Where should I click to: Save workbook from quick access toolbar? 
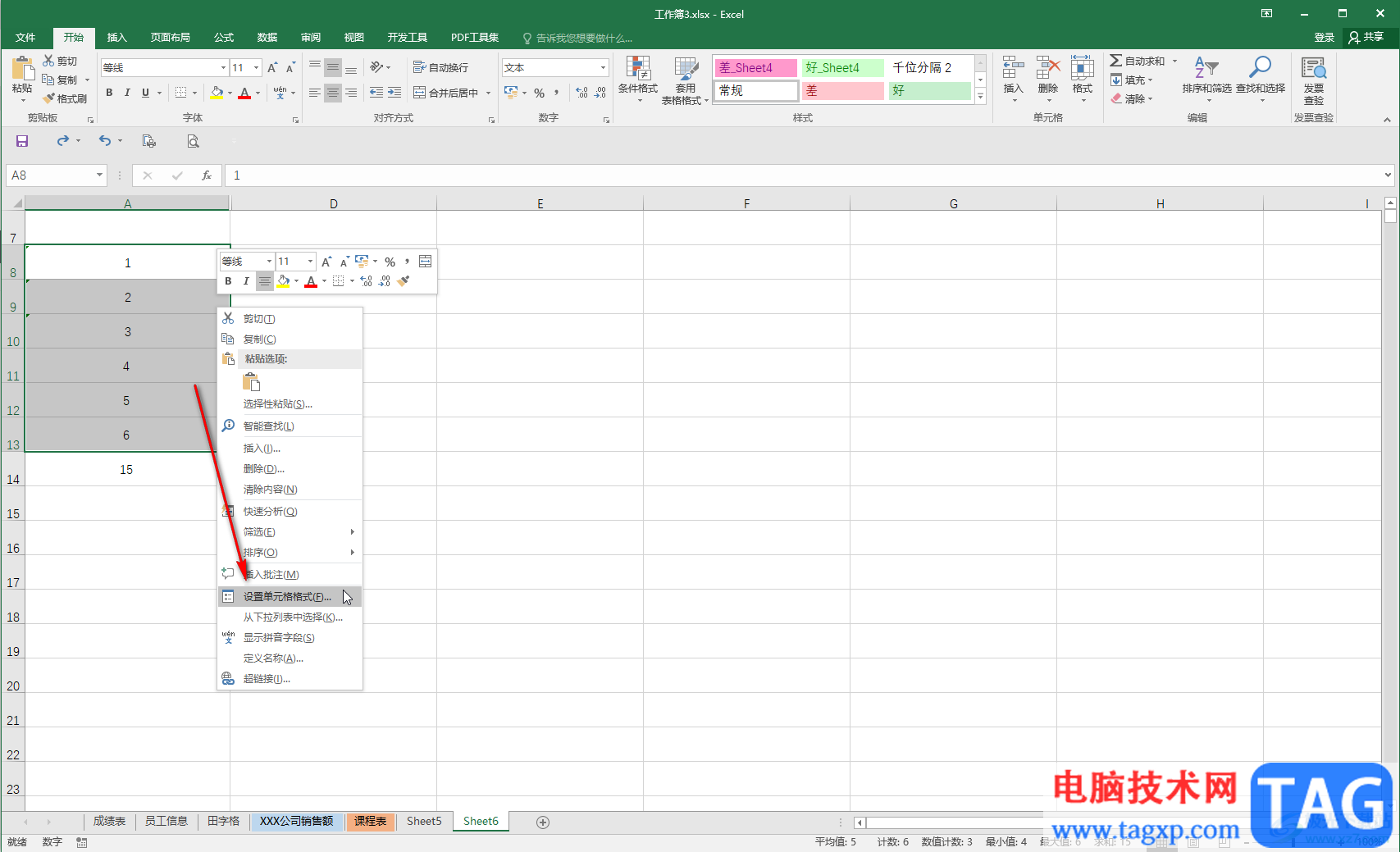22,141
